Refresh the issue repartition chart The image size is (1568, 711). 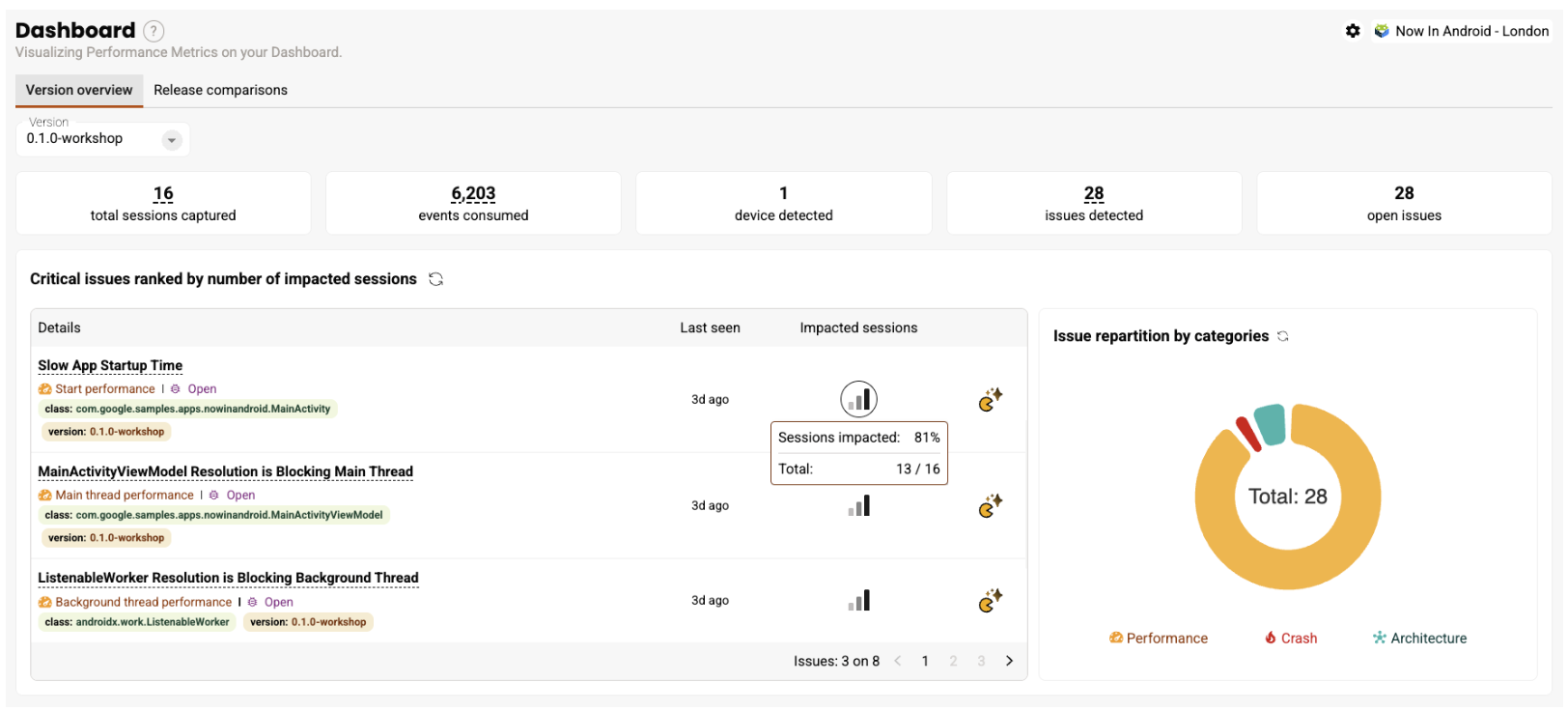(1283, 336)
